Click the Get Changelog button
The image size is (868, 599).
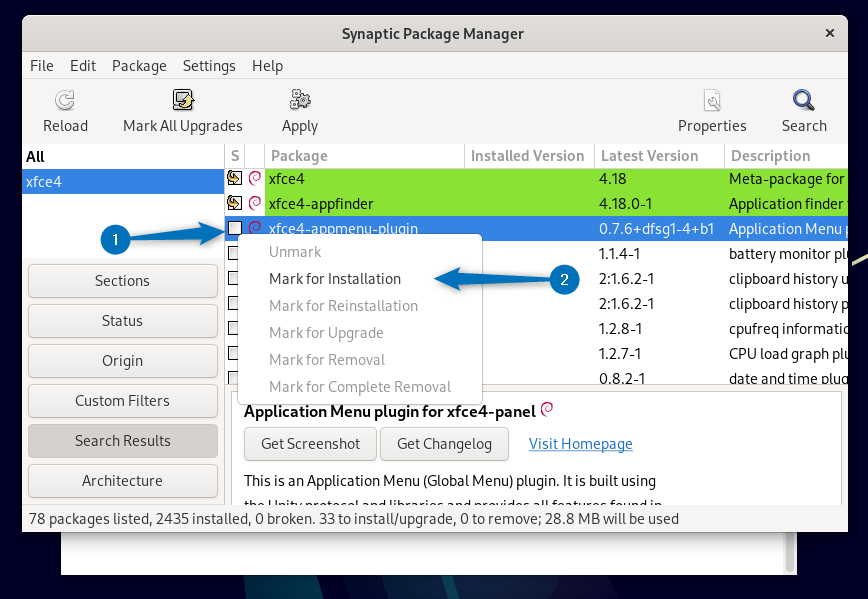[x=444, y=444]
